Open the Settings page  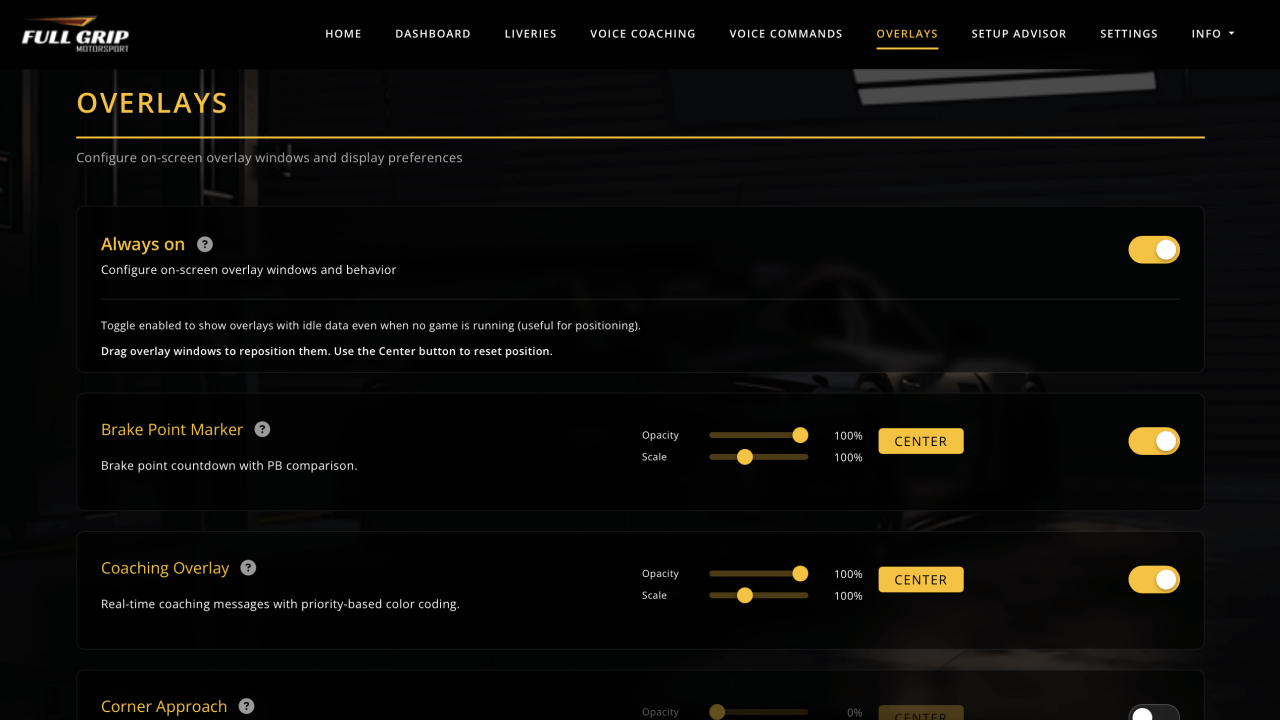tap(1128, 34)
